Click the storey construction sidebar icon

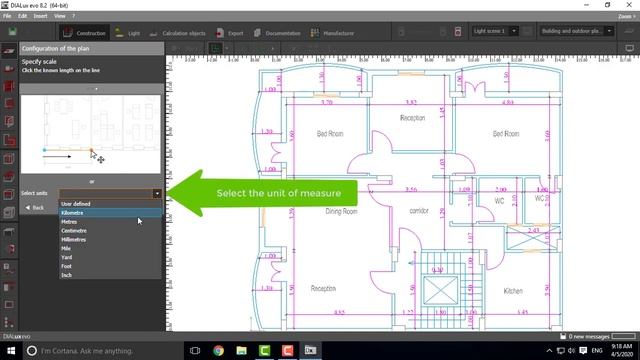click(9, 104)
